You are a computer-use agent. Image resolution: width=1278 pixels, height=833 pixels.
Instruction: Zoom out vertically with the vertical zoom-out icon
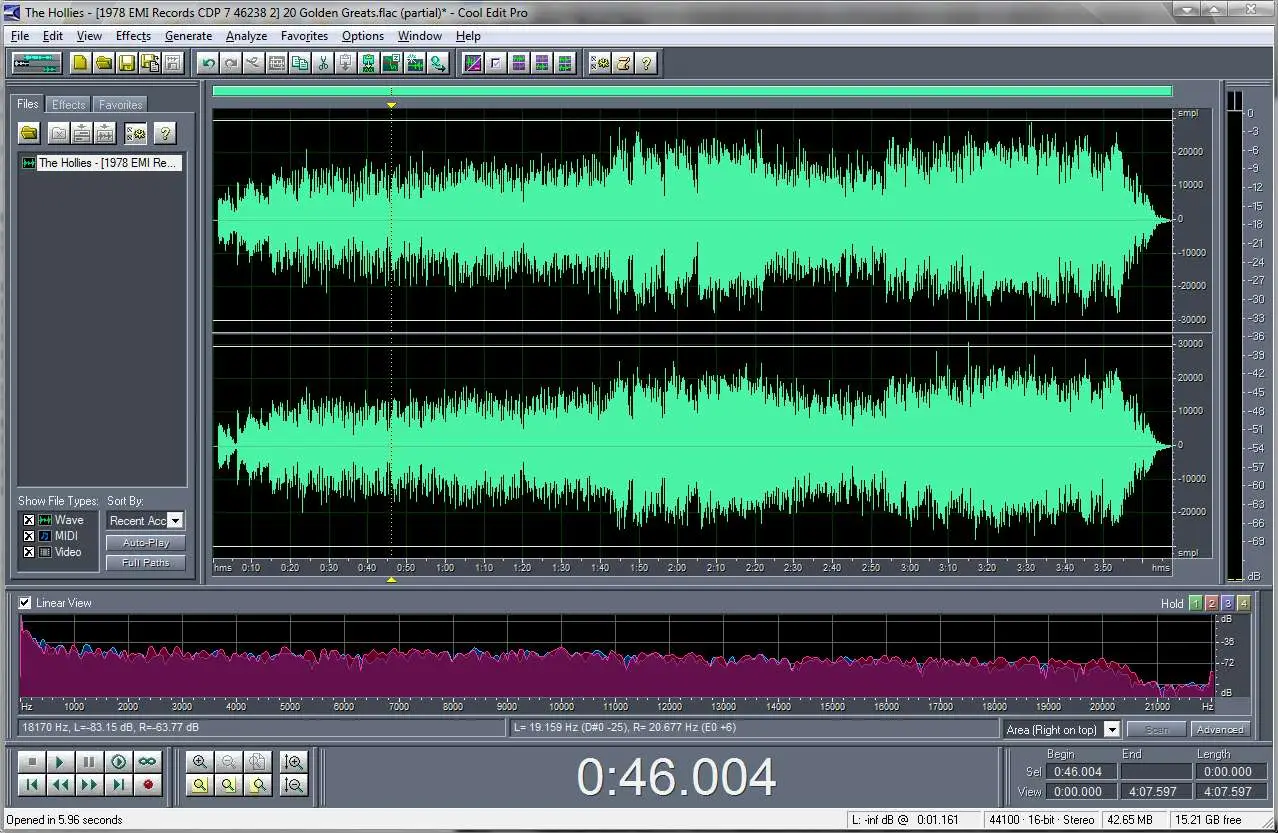(293, 785)
